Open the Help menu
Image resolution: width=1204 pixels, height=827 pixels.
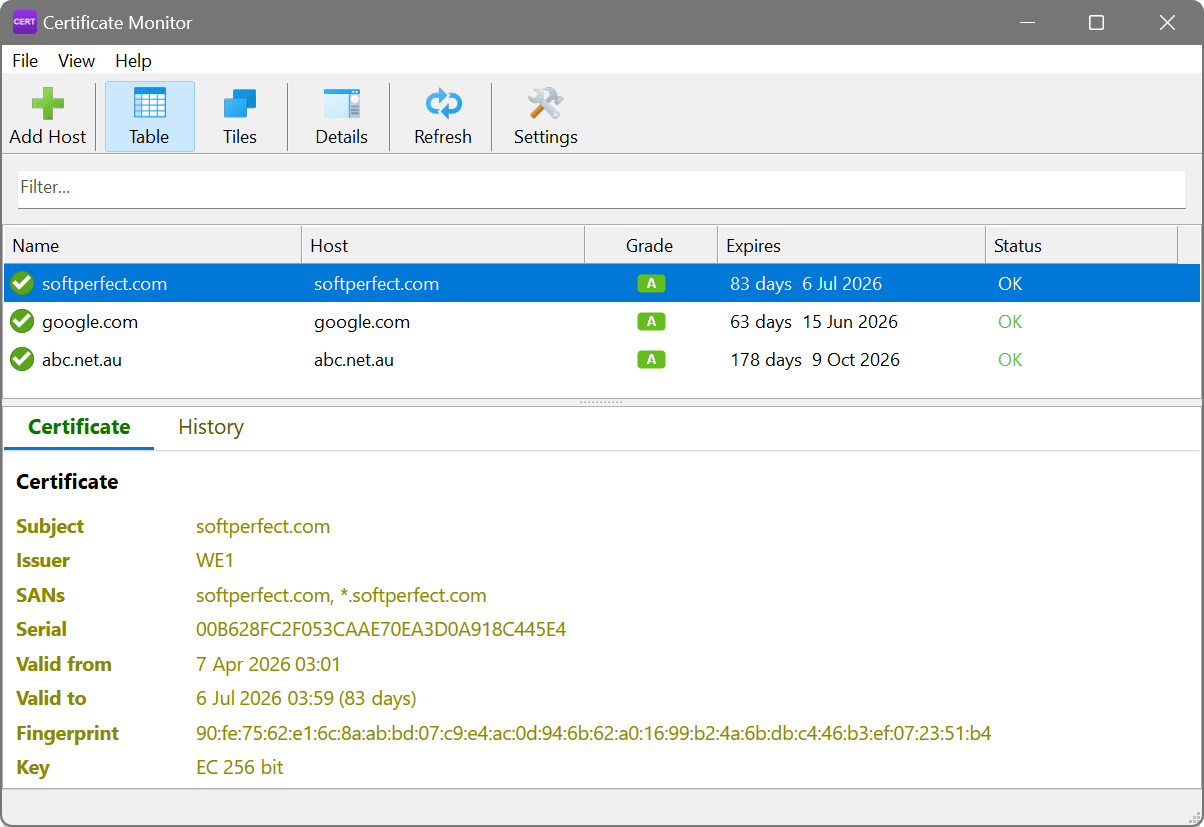pos(133,61)
